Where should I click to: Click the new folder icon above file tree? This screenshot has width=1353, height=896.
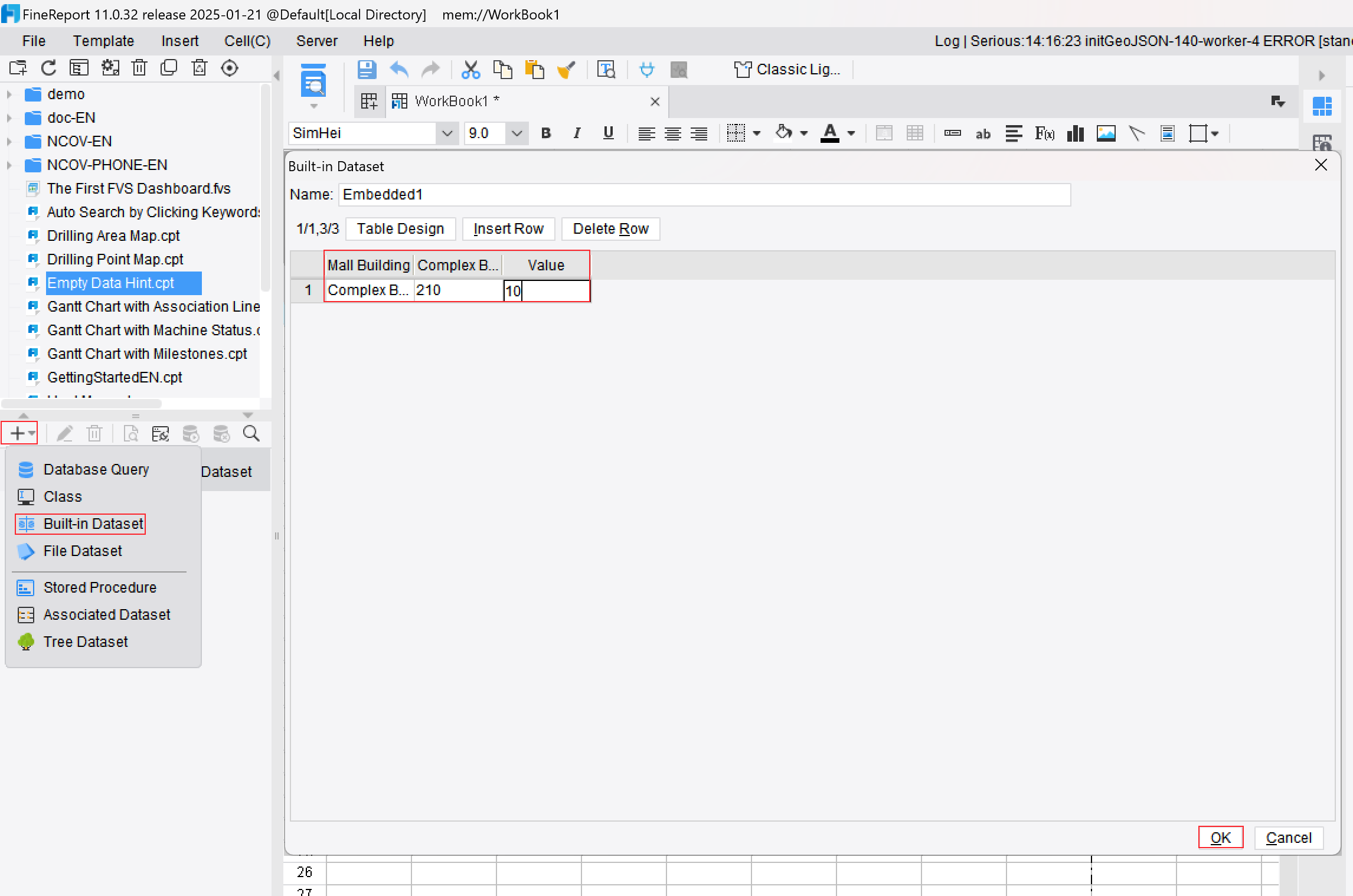pos(18,68)
